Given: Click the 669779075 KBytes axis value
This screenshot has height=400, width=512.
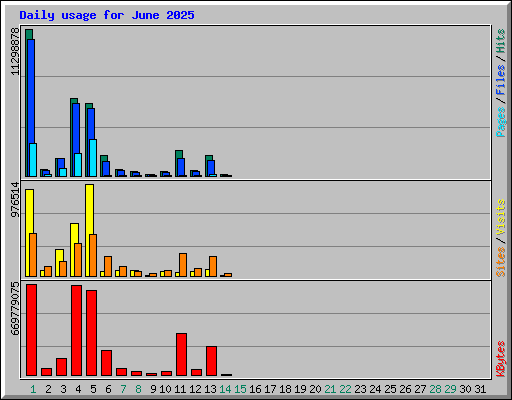Looking at the screenshot, I should [x=15, y=309].
